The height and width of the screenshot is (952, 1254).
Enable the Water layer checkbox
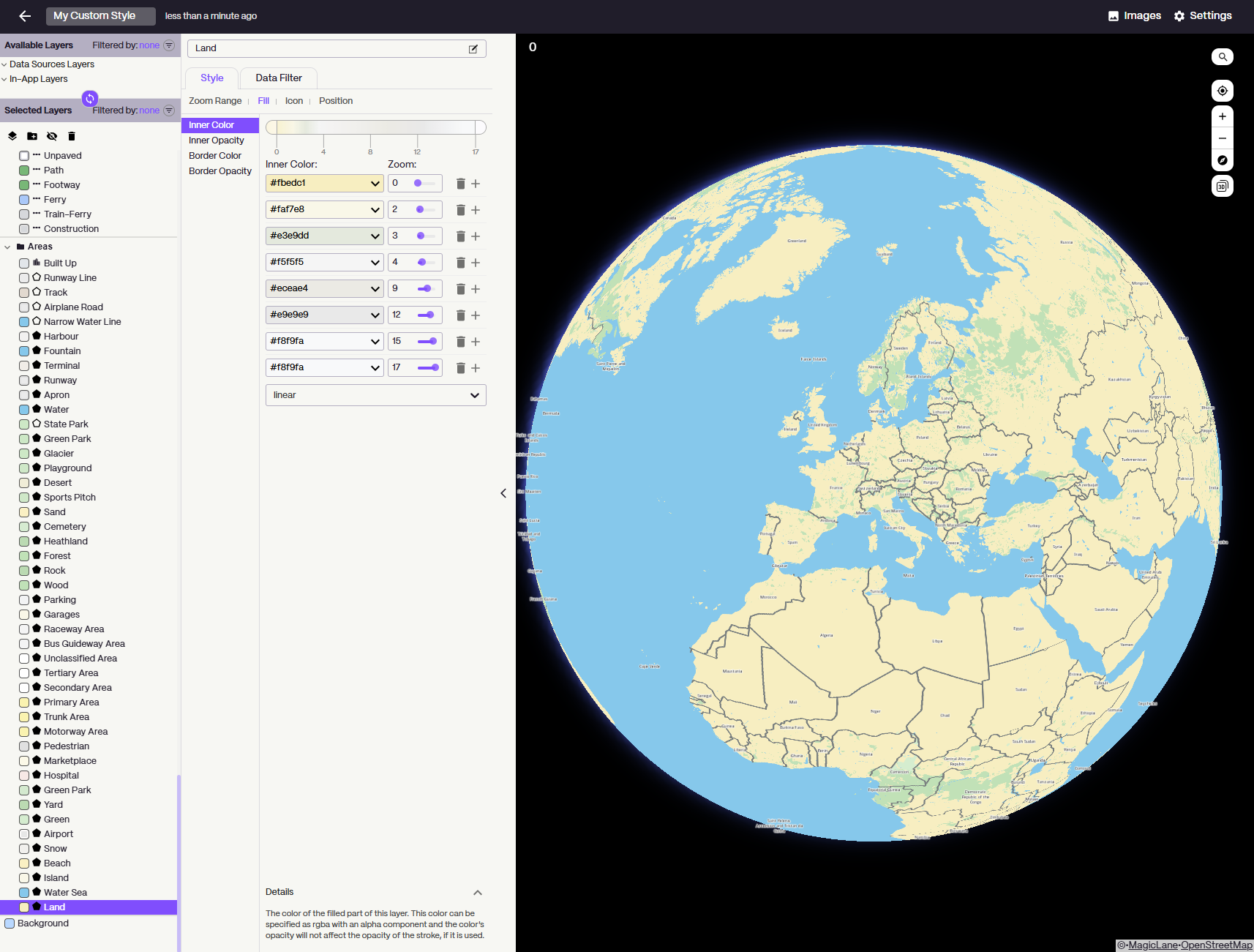[24, 409]
